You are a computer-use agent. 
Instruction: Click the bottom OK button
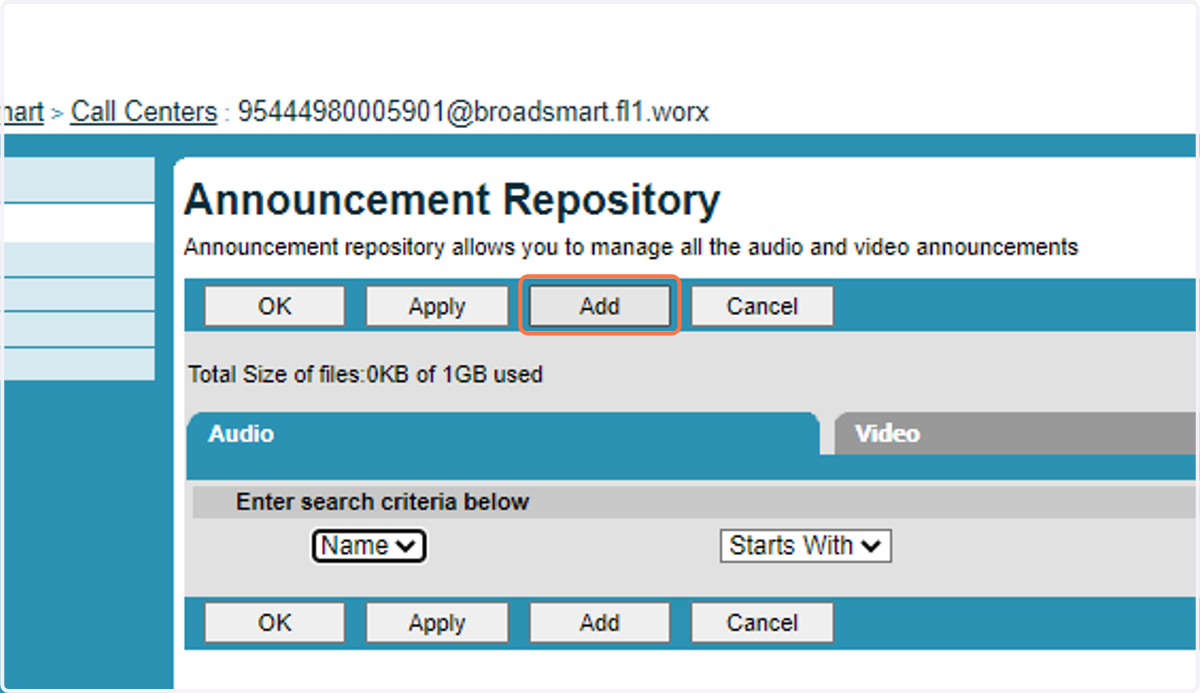coord(275,622)
